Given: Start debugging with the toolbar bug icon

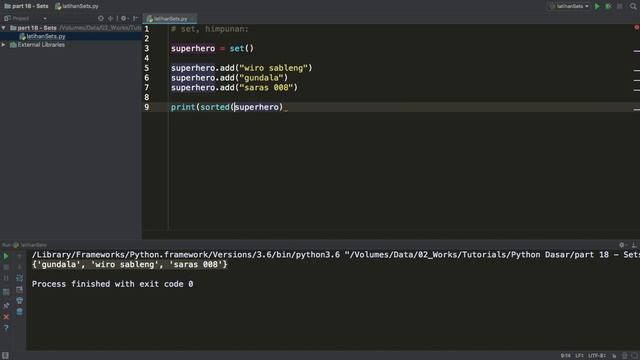Looking at the screenshot, I should tap(608, 6).
